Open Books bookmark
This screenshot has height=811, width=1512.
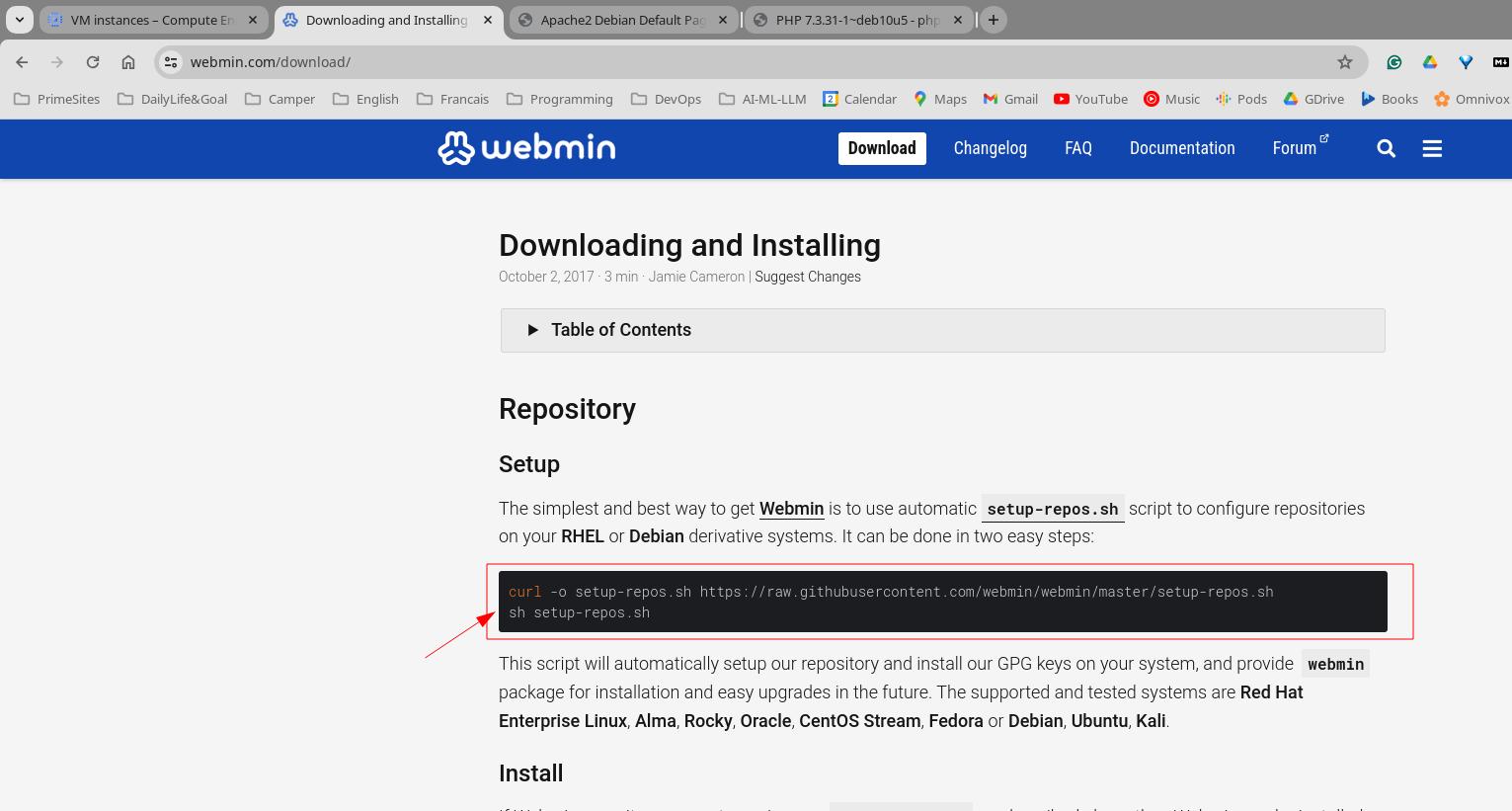1389,99
